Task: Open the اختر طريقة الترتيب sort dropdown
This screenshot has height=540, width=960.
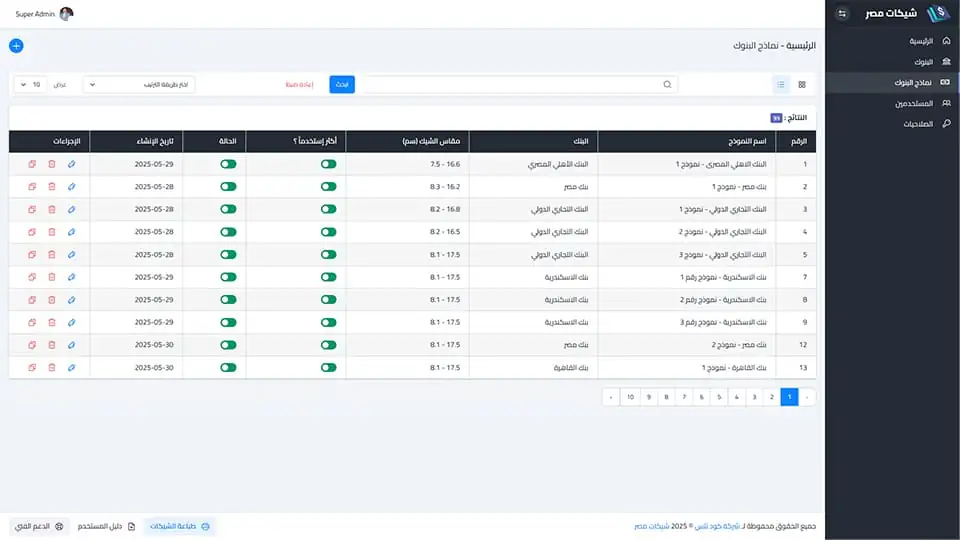Action: [139, 84]
